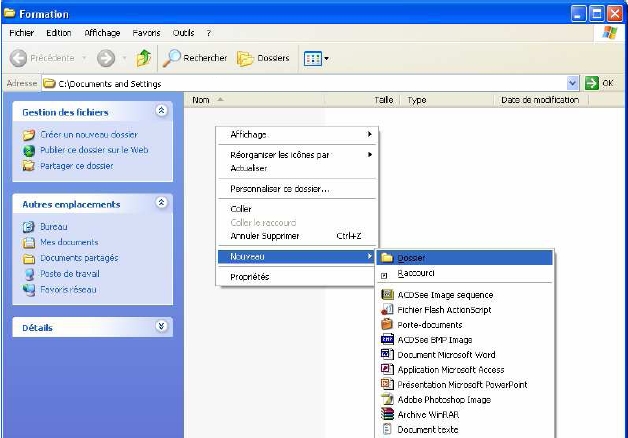Open Poste de travail link
This screenshot has height=438, width=628.
[x=70, y=274]
